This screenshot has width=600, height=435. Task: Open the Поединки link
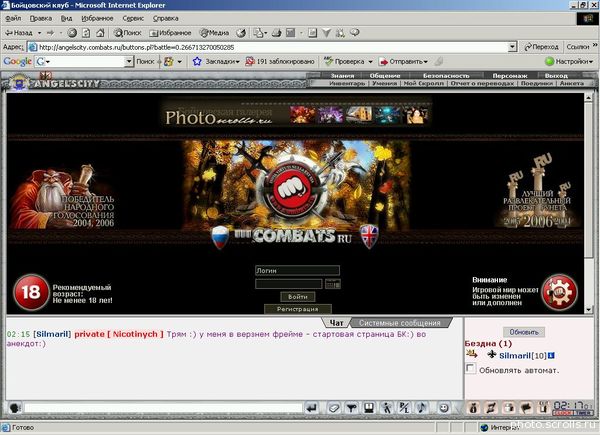(537, 83)
